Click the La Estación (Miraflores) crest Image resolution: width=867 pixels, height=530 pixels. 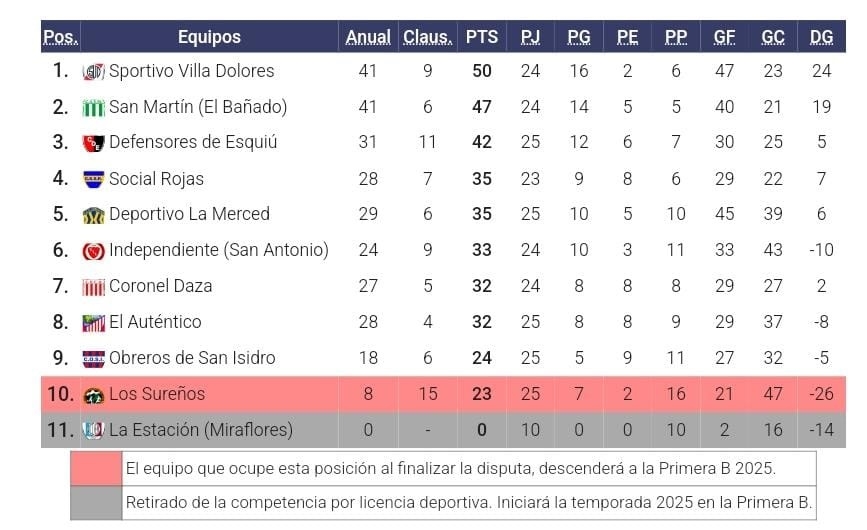point(94,430)
